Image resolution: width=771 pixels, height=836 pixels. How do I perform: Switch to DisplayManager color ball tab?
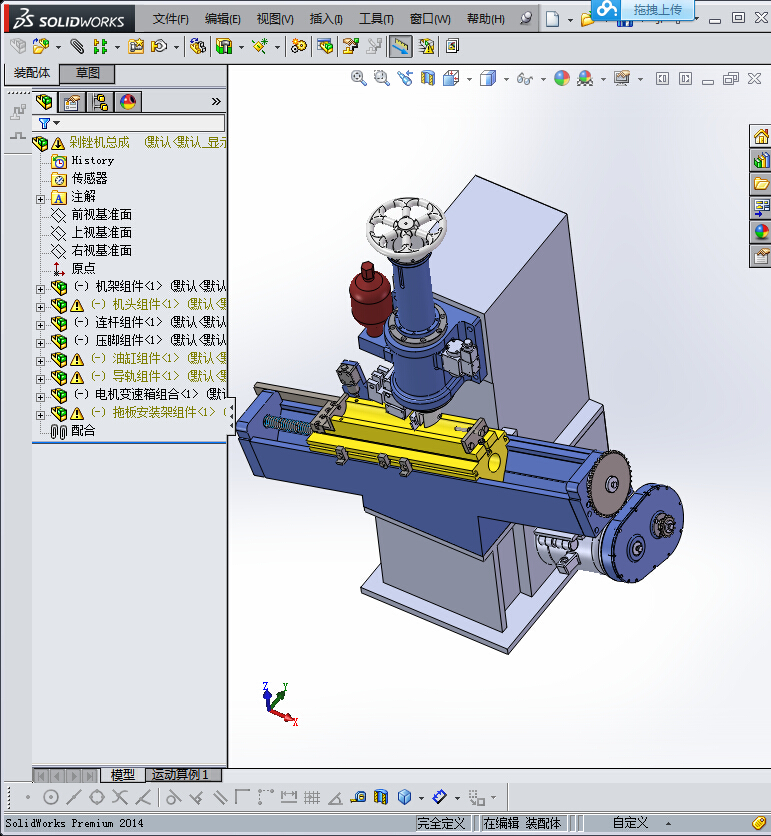click(x=128, y=101)
